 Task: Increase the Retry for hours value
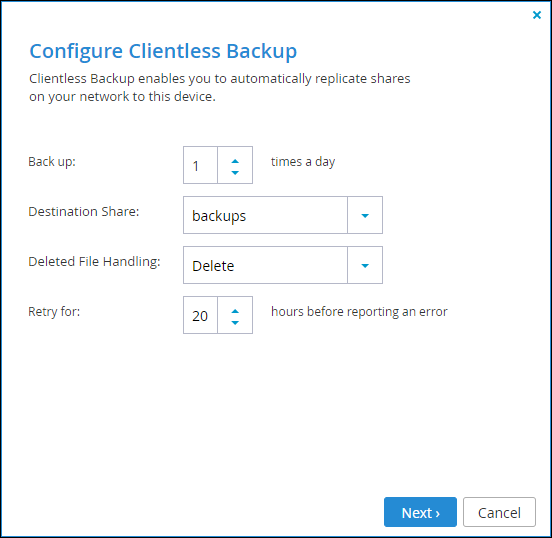(x=235, y=311)
